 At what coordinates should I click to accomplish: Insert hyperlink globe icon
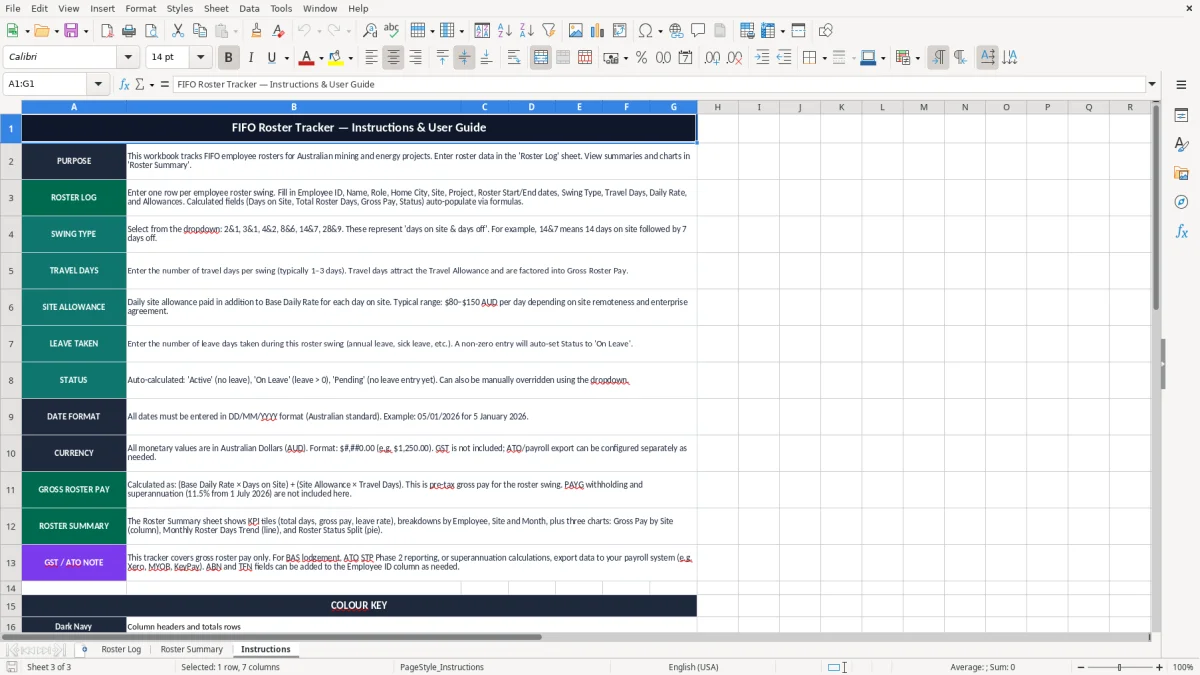676,31
